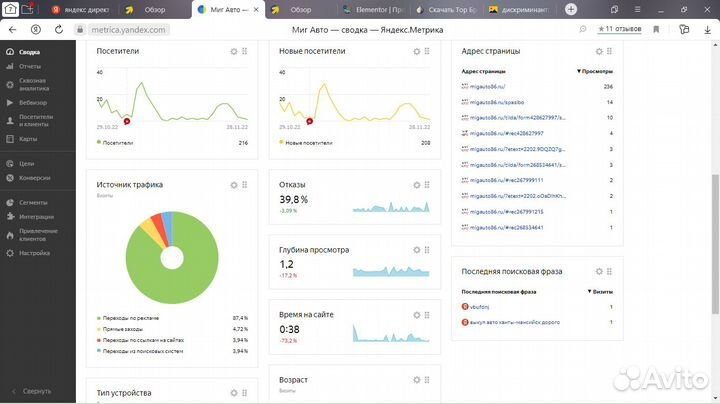
Task: Click the search phrase vbufdnj
Action: (479, 307)
